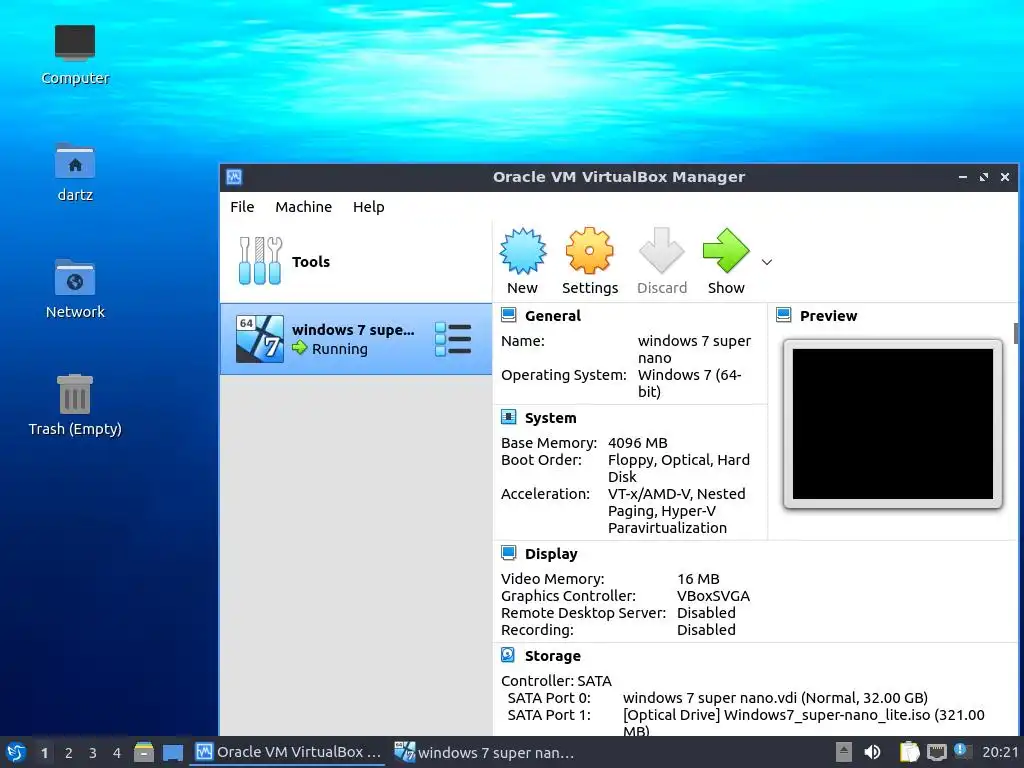Image resolution: width=1024 pixels, height=768 pixels.
Task: Click the Recording Disabled value
Action: pyautogui.click(x=706, y=630)
